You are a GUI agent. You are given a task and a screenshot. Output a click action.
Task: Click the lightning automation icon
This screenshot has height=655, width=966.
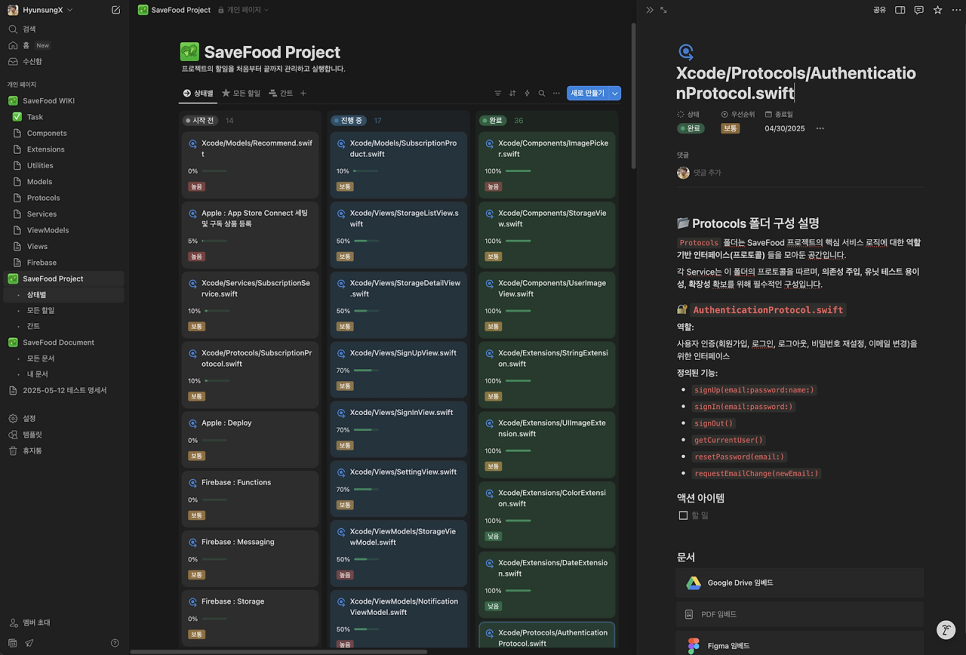pos(527,93)
